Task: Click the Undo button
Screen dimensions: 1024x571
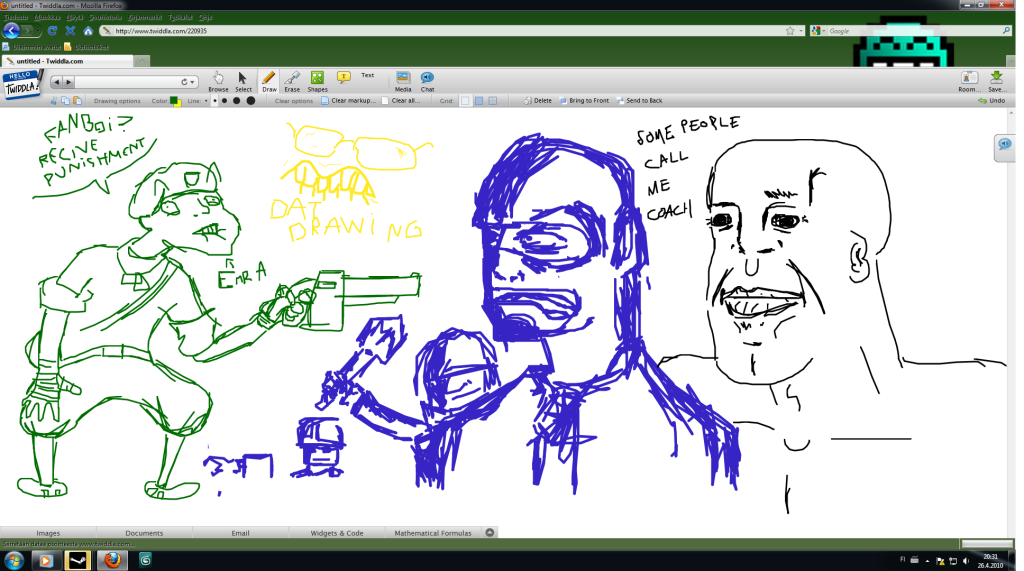Action: tap(991, 101)
